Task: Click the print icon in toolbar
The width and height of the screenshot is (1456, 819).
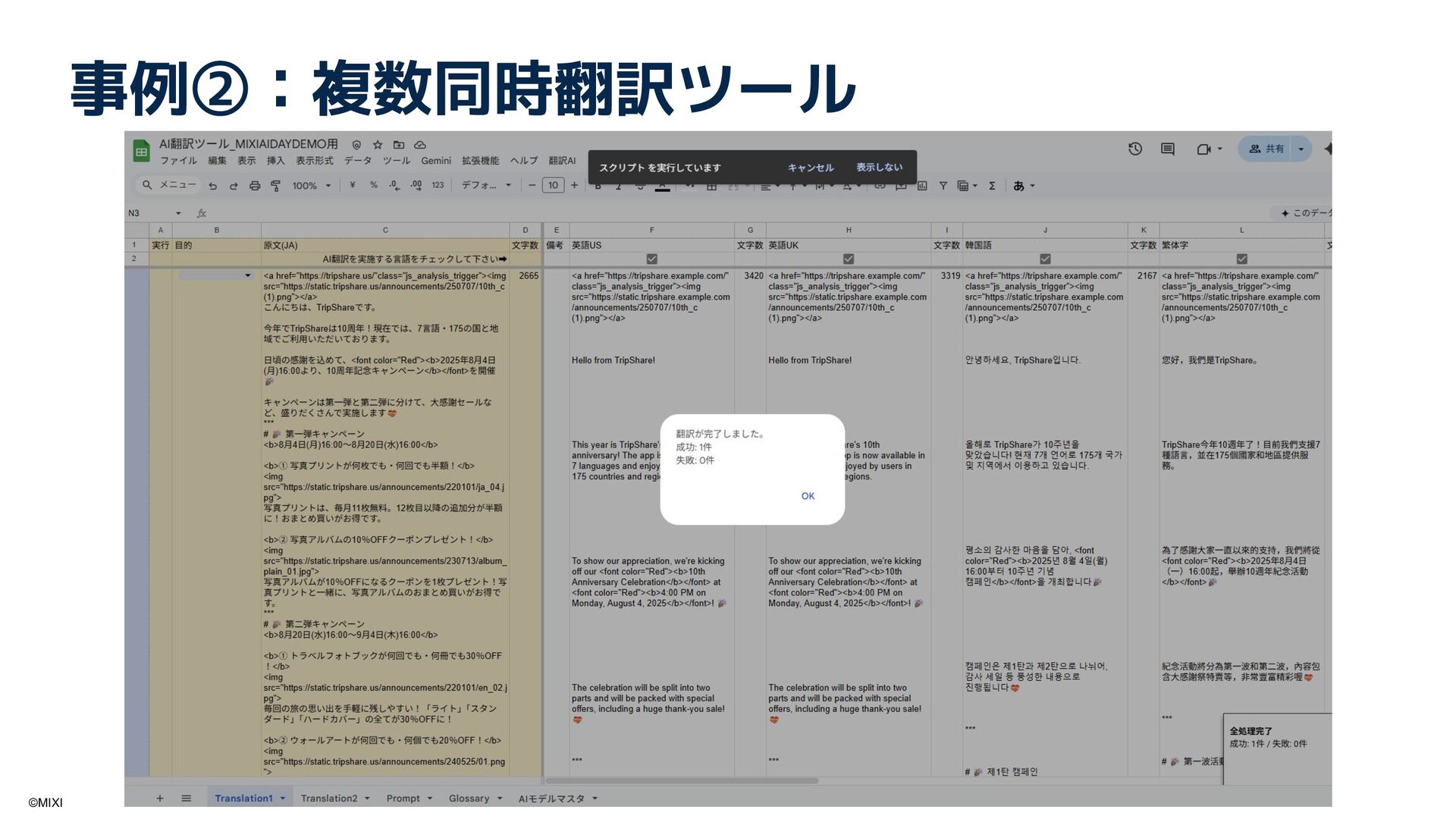Action: coord(255,186)
